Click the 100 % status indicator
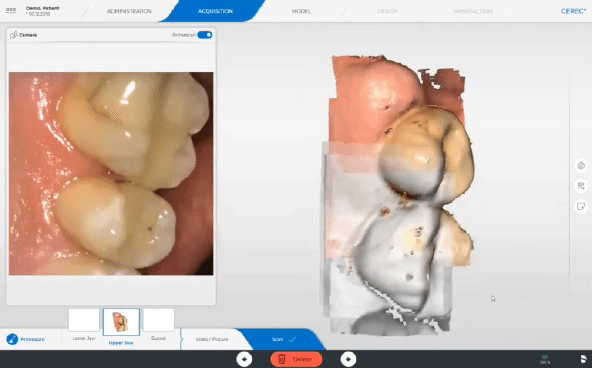 tap(545, 360)
